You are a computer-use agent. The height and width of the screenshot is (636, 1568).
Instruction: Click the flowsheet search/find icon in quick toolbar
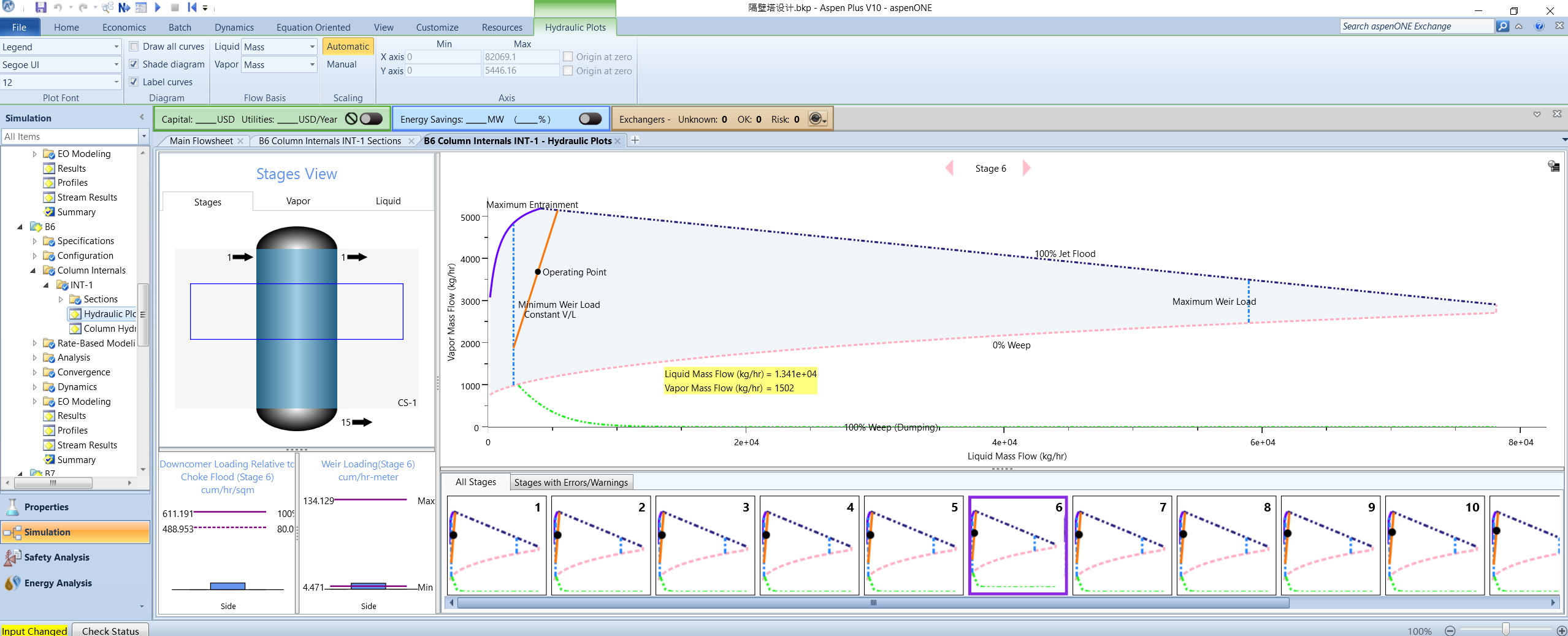(x=107, y=7)
